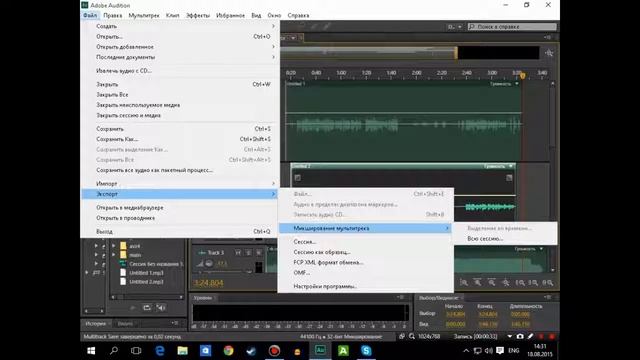Image resolution: width=640 pixels, height=360 pixels.
Task: Arm Track 3 for recording with R
Action: pos(259,253)
